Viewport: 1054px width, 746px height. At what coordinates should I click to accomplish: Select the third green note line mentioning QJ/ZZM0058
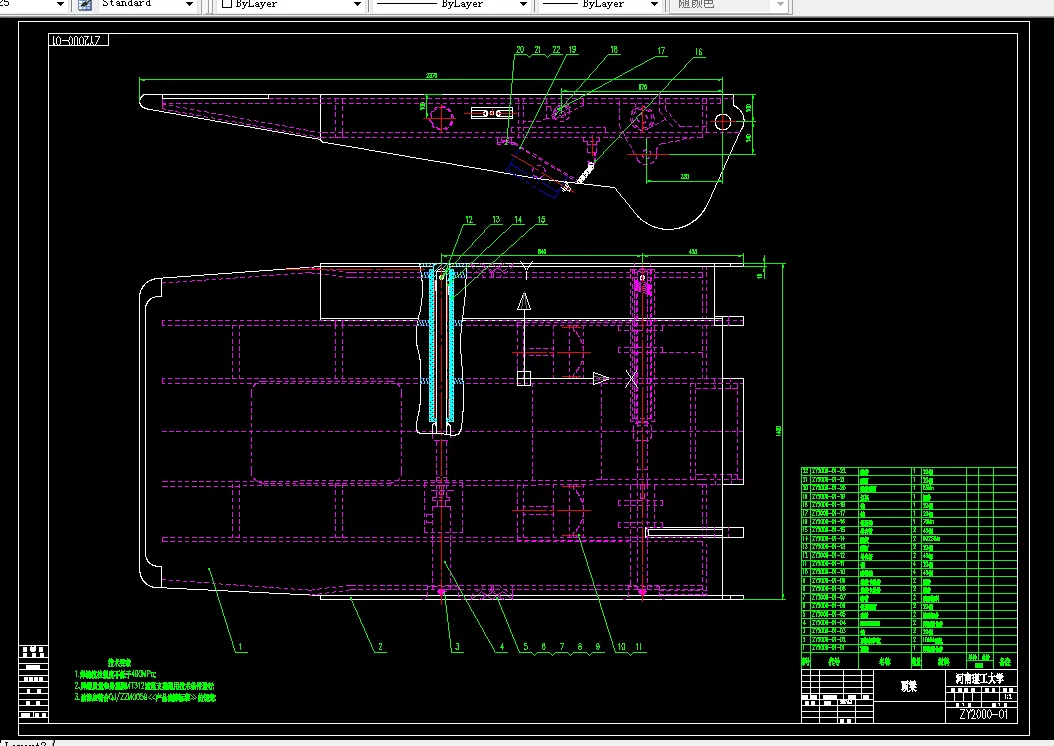(145, 698)
